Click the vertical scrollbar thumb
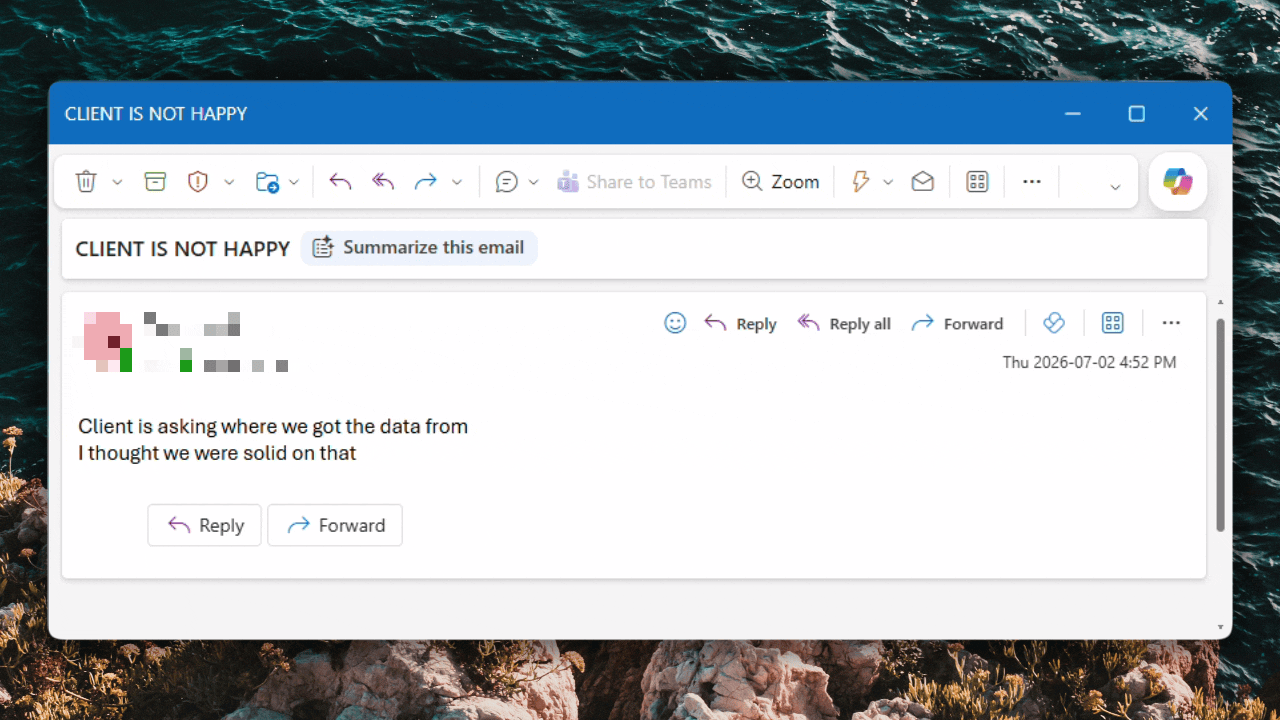 click(1220, 425)
